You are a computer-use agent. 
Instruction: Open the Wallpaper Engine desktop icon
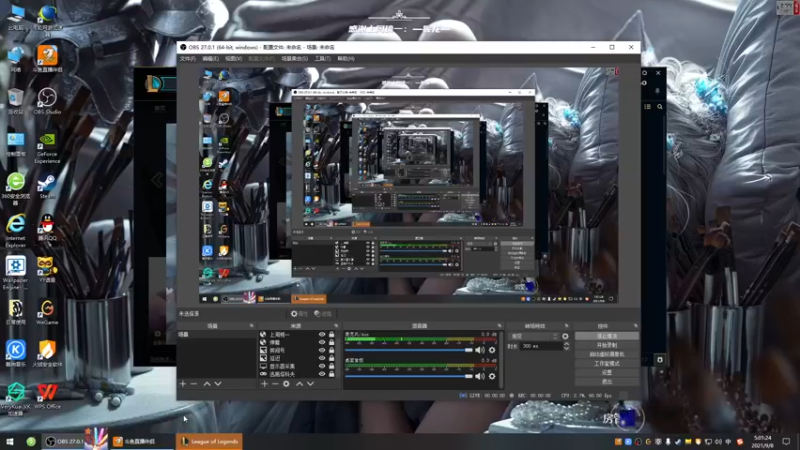tap(15, 273)
